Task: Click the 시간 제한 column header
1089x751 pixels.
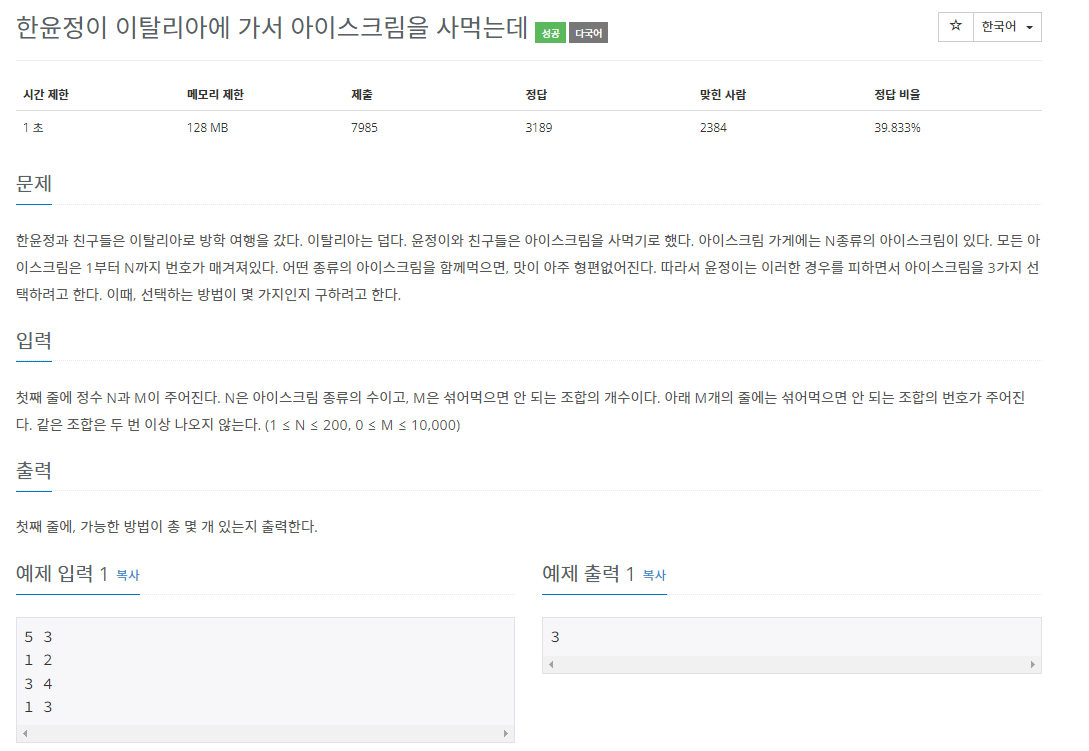Action: click(46, 94)
